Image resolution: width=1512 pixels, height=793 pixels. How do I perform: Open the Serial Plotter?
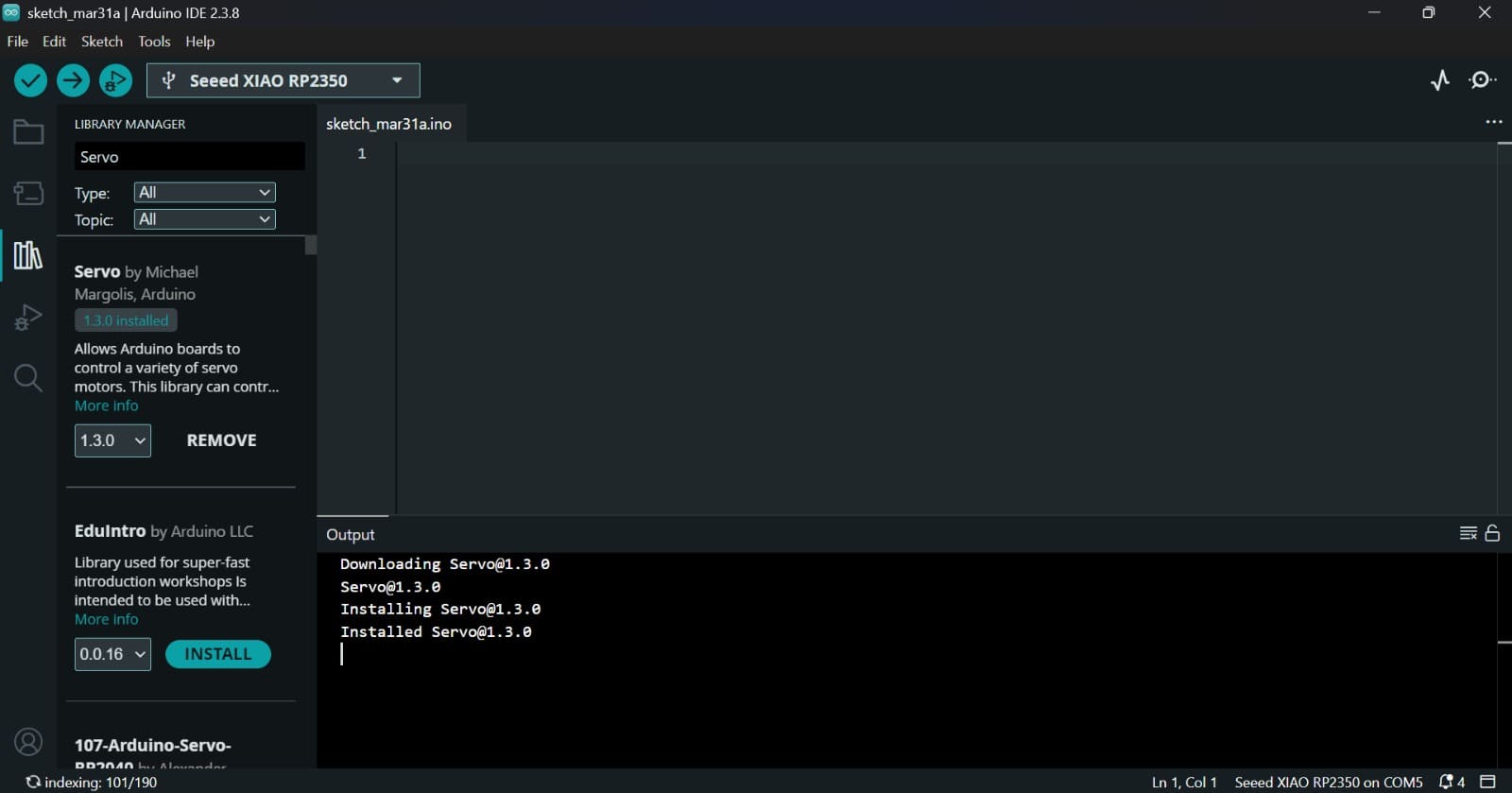(x=1439, y=80)
